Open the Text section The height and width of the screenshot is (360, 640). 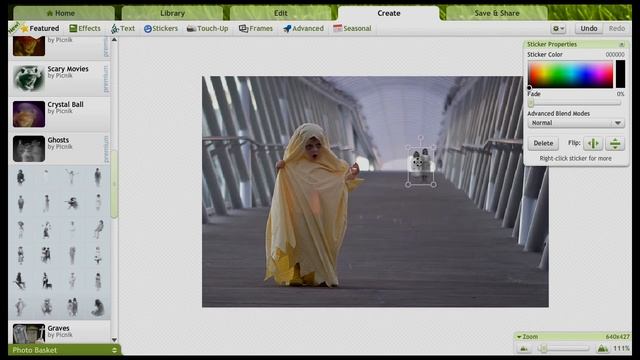pyautogui.click(x=122, y=28)
